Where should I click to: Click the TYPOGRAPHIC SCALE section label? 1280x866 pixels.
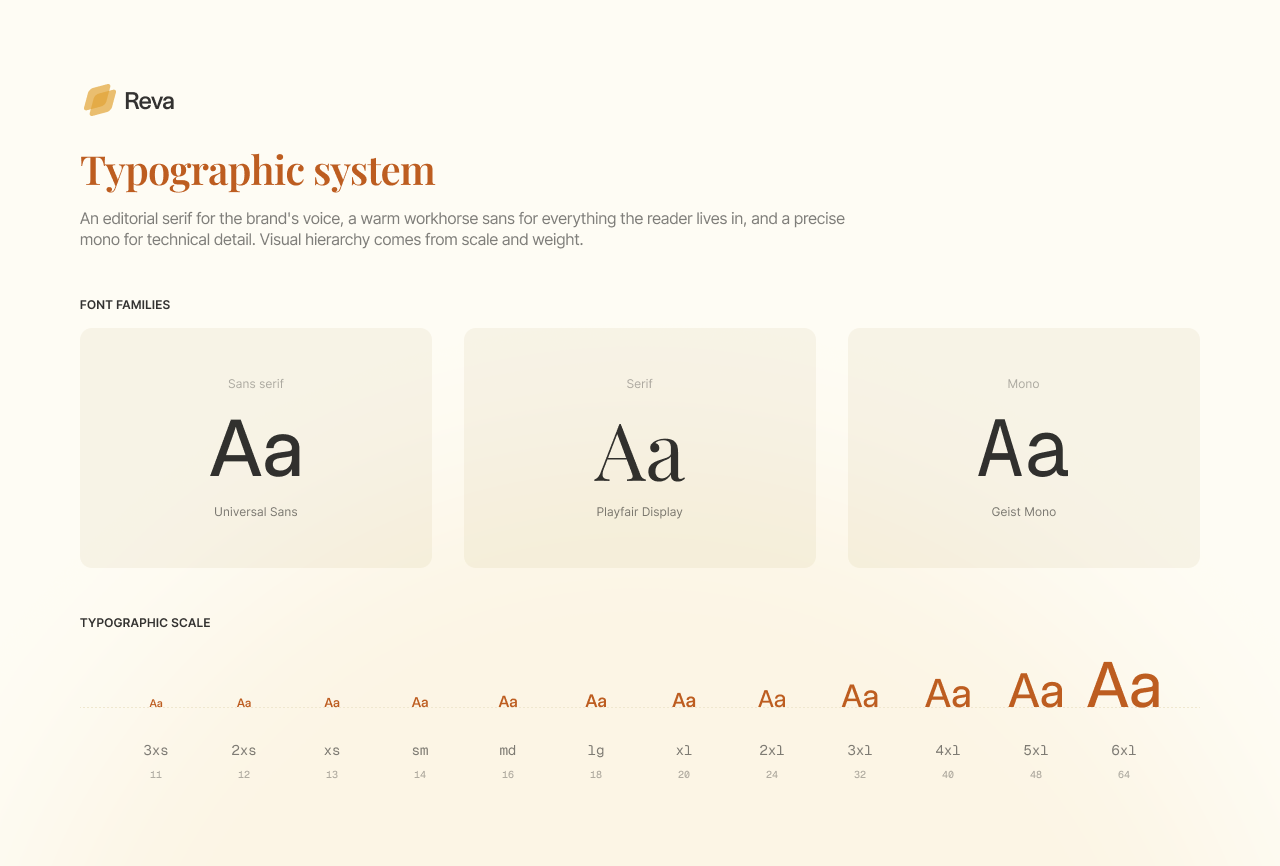[x=145, y=623]
